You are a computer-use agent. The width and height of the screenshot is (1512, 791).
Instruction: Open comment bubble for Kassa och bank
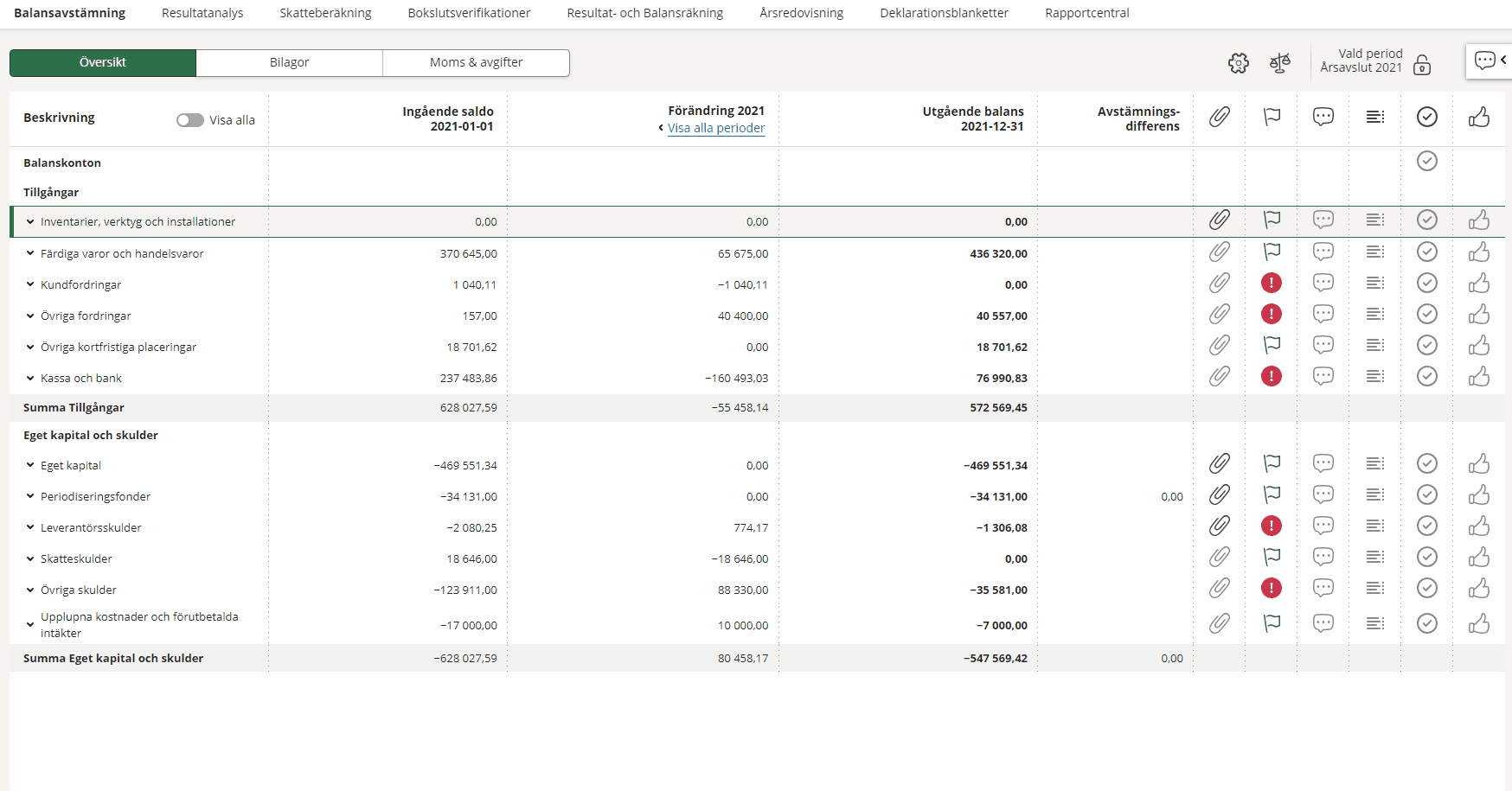(1323, 376)
